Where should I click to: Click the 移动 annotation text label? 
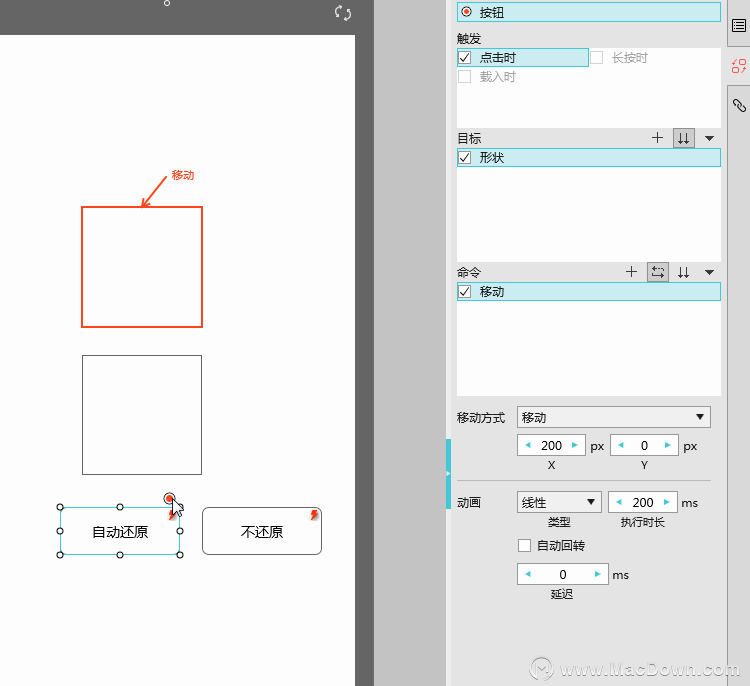pyautogui.click(x=183, y=175)
